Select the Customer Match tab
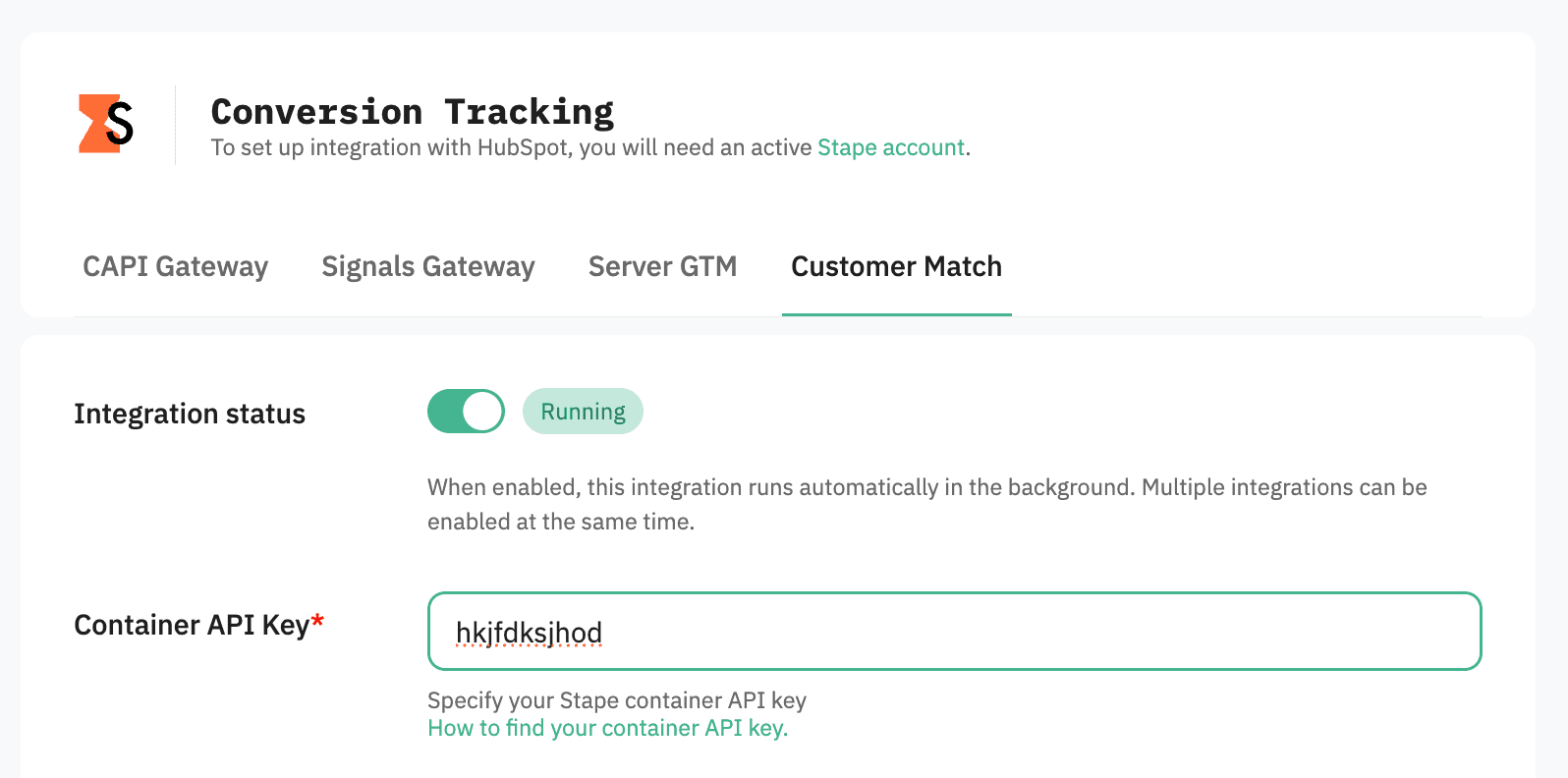This screenshot has height=778, width=1568. click(896, 266)
